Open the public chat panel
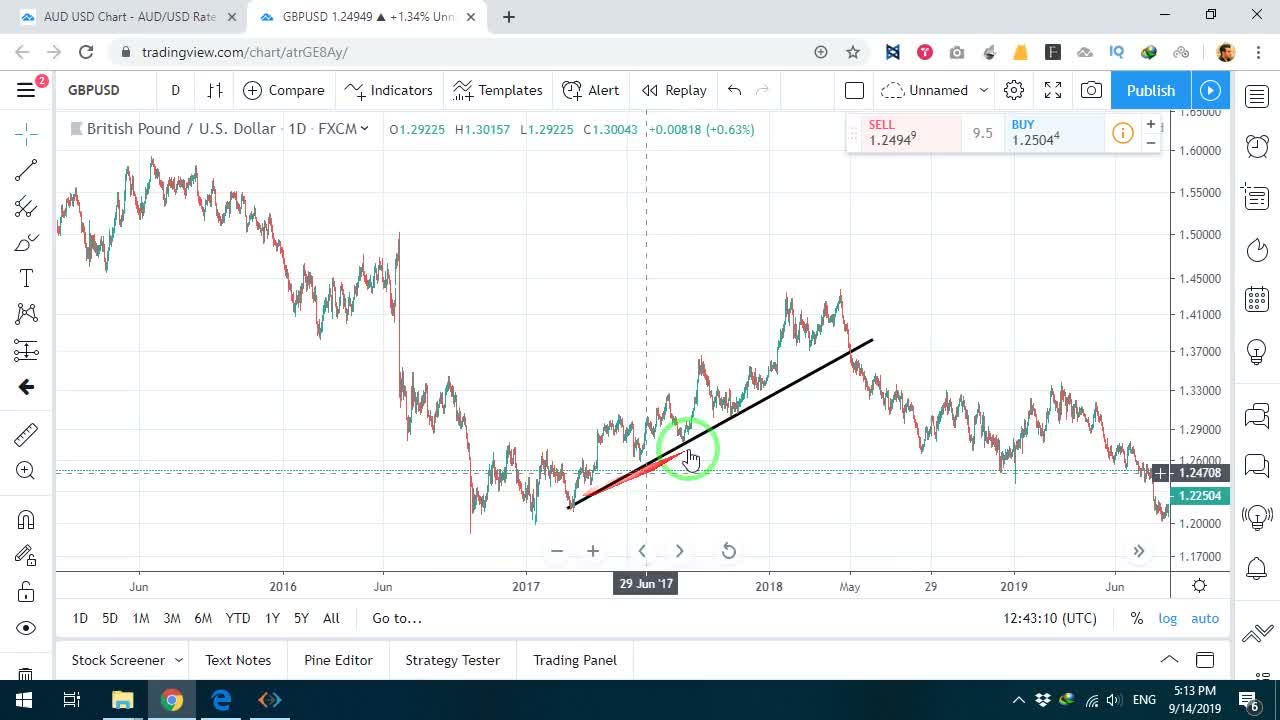This screenshot has height=720, width=1280. (x=1257, y=414)
